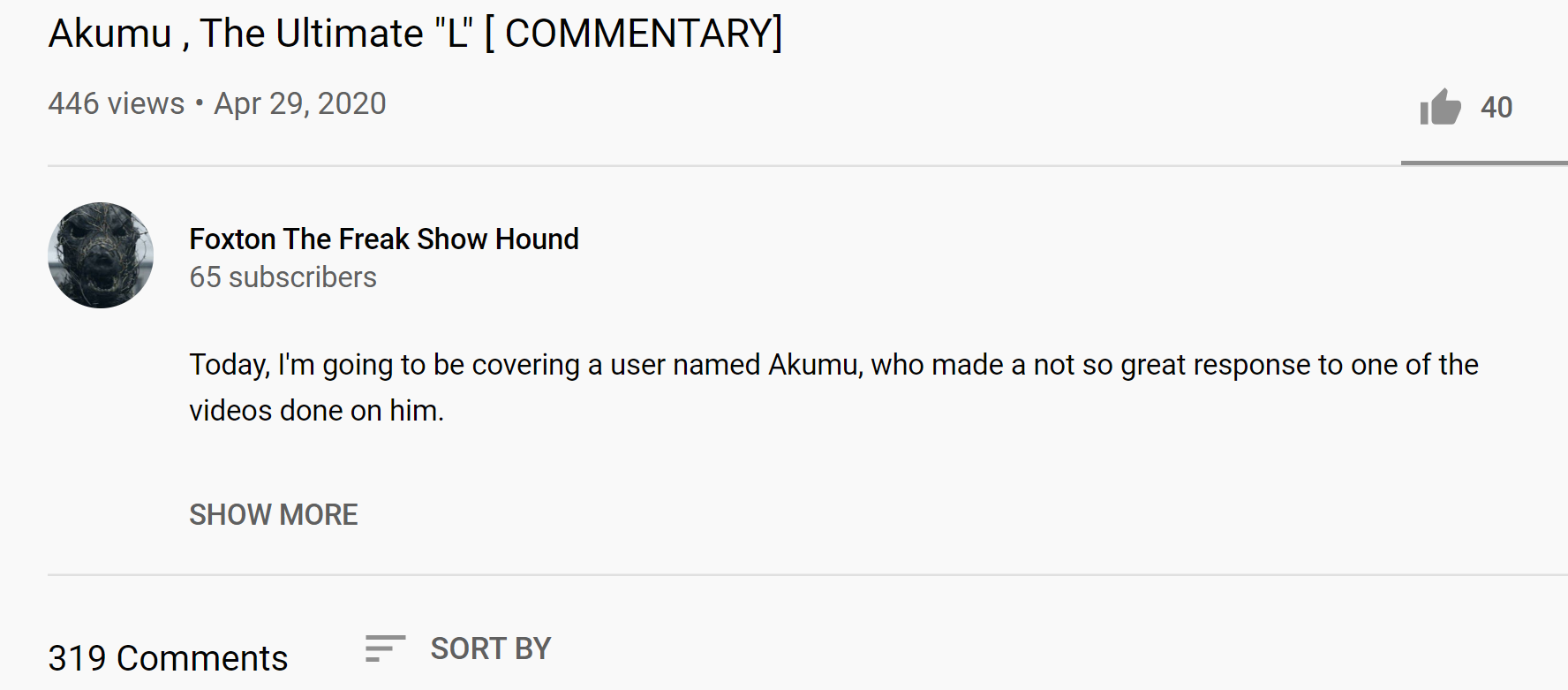Click the [ COMMENTARY] tag in title
1568x690 pixels.
click(x=633, y=34)
